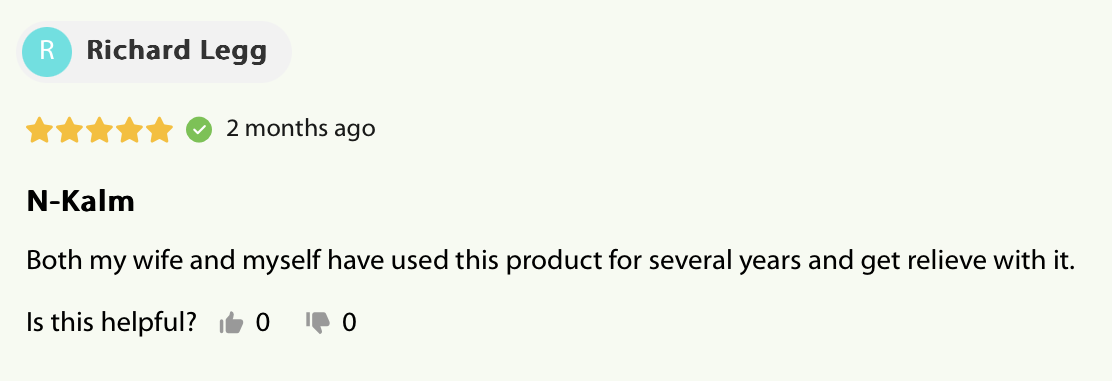
Task: Click the green verified checkmark badge
Action: tap(199, 129)
